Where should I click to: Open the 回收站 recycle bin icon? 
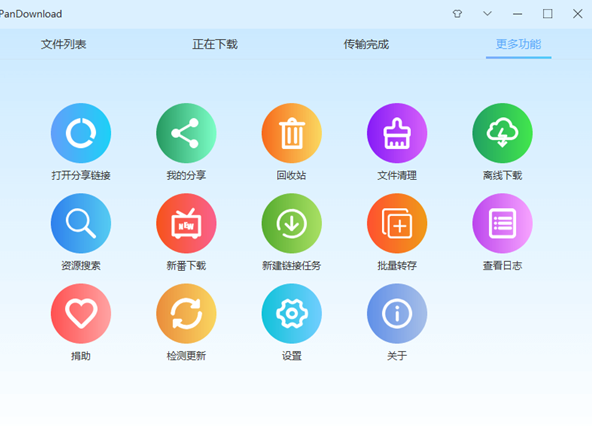click(291, 133)
